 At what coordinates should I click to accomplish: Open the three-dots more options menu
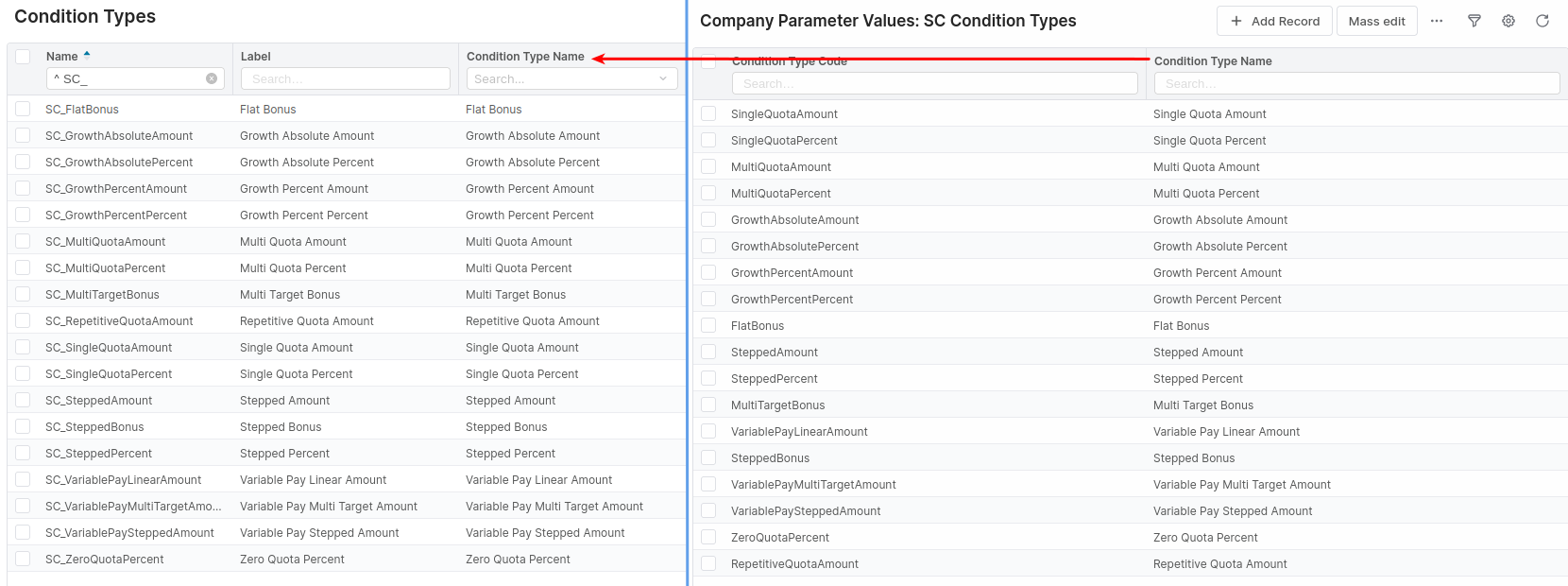click(x=1437, y=21)
